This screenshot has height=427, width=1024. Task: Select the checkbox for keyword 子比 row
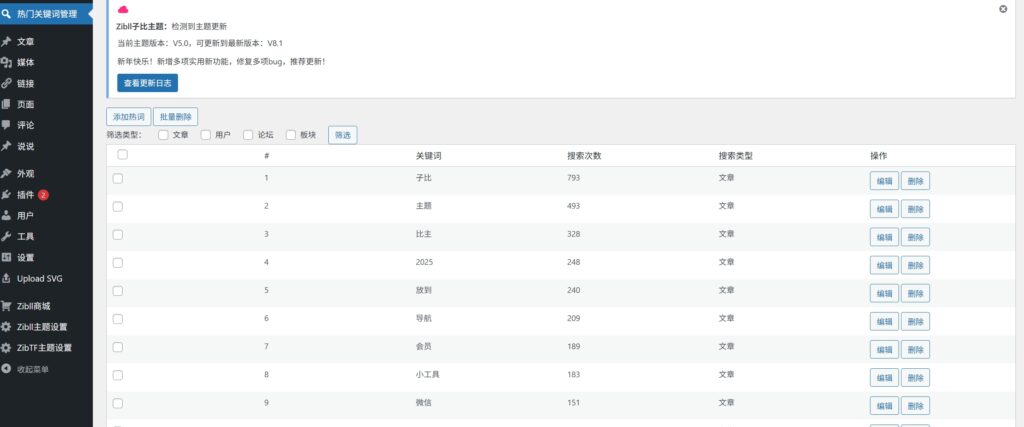pyautogui.click(x=118, y=178)
